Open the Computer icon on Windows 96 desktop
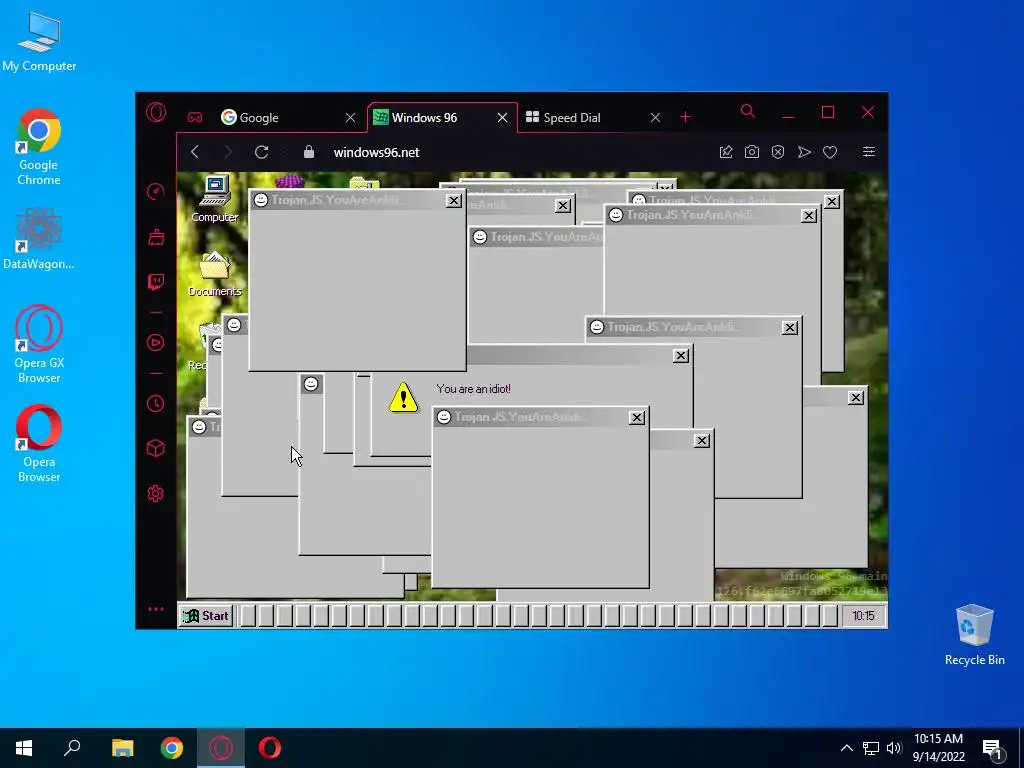 tap(215, 199)
